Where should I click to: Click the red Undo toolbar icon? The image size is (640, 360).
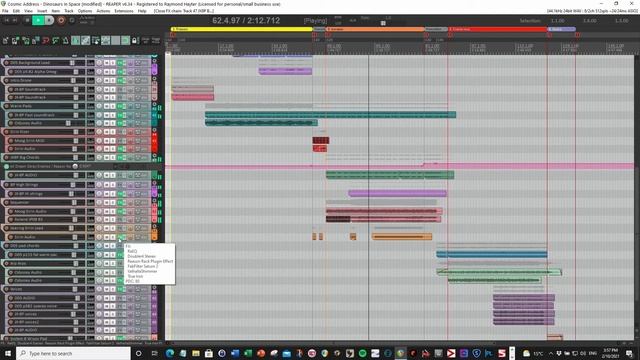pos(45,40)
